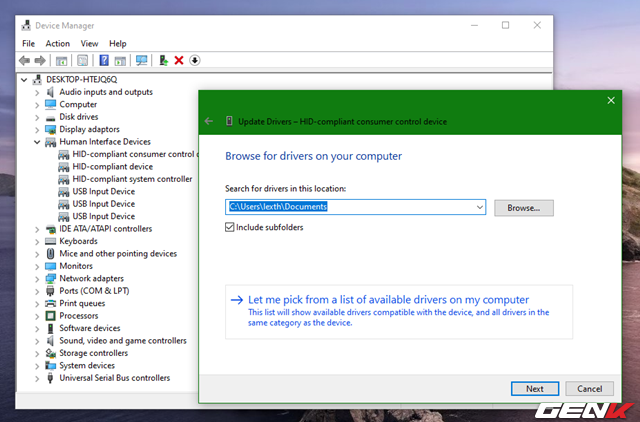Select the Software devices category
The image size is (640, 422).
click(x=90, y=328)
